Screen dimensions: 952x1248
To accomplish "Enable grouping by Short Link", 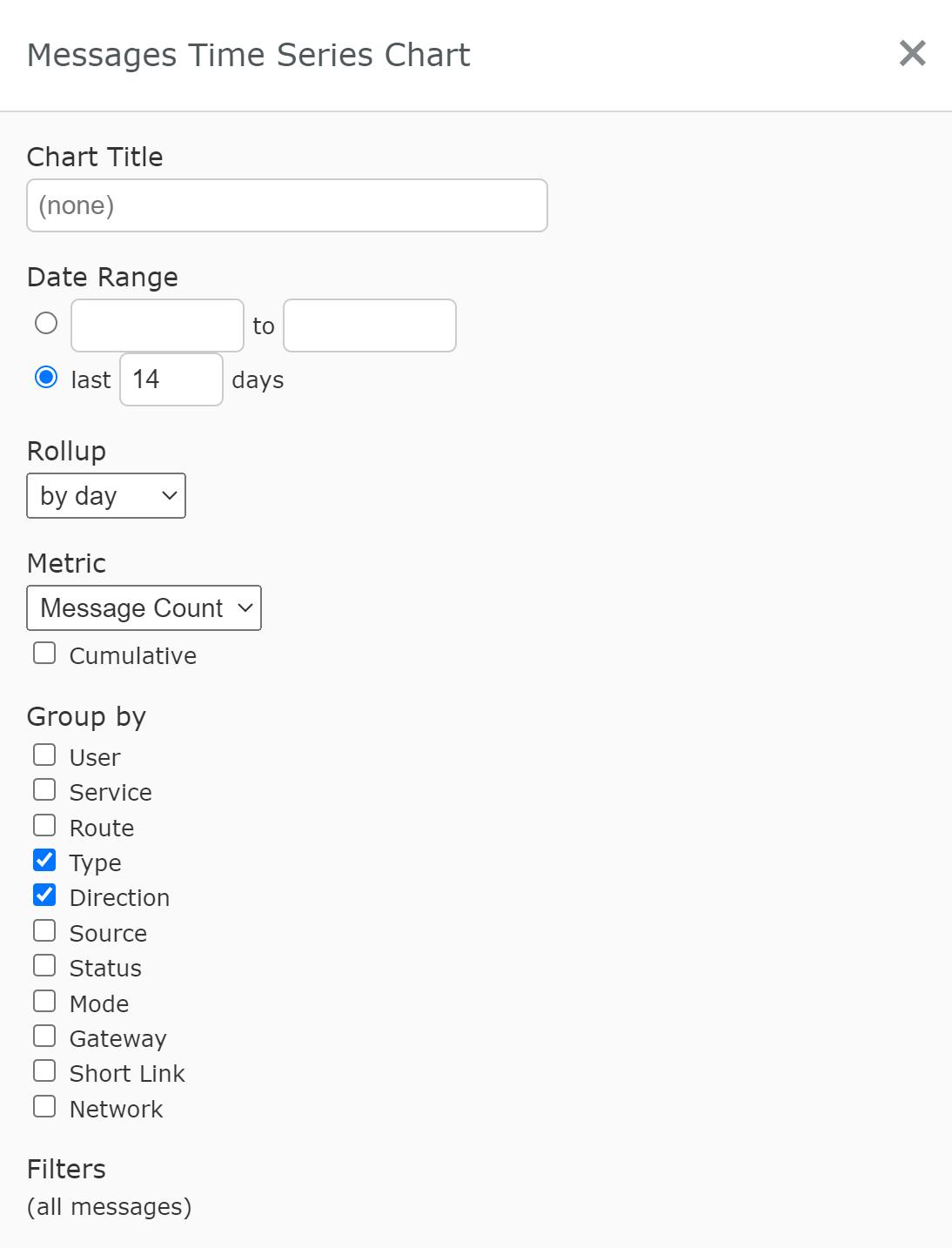I will (44, 1071).
